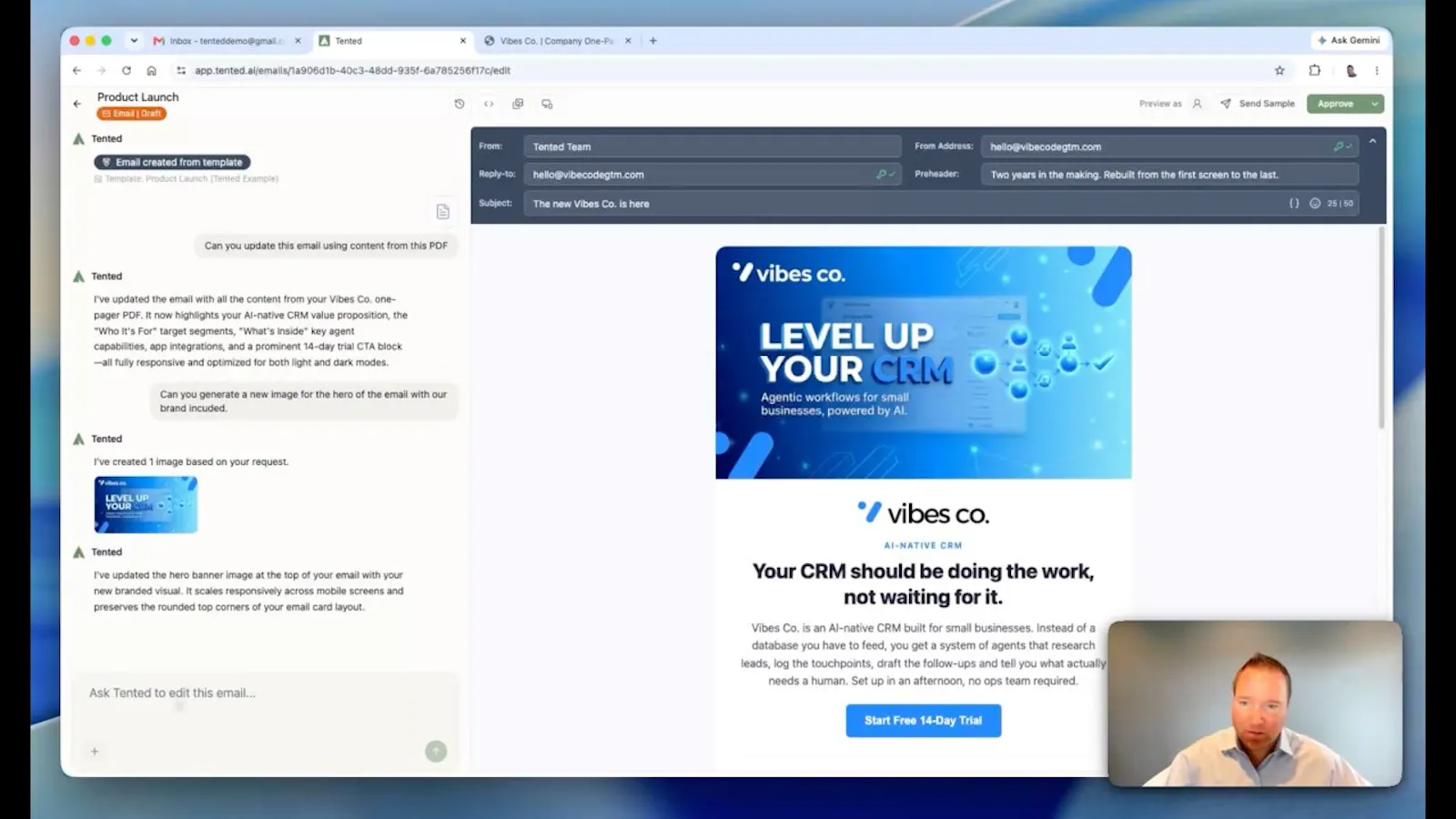Approve the email with green Approve button
Image resolution: width=1456 pixels, height=819 pixels.
pos(1336,104)
